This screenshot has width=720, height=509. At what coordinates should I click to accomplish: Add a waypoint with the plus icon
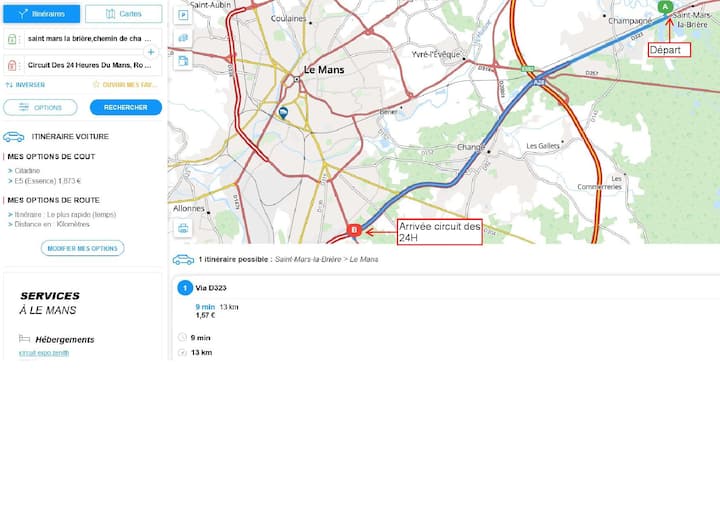coord(151,51)
